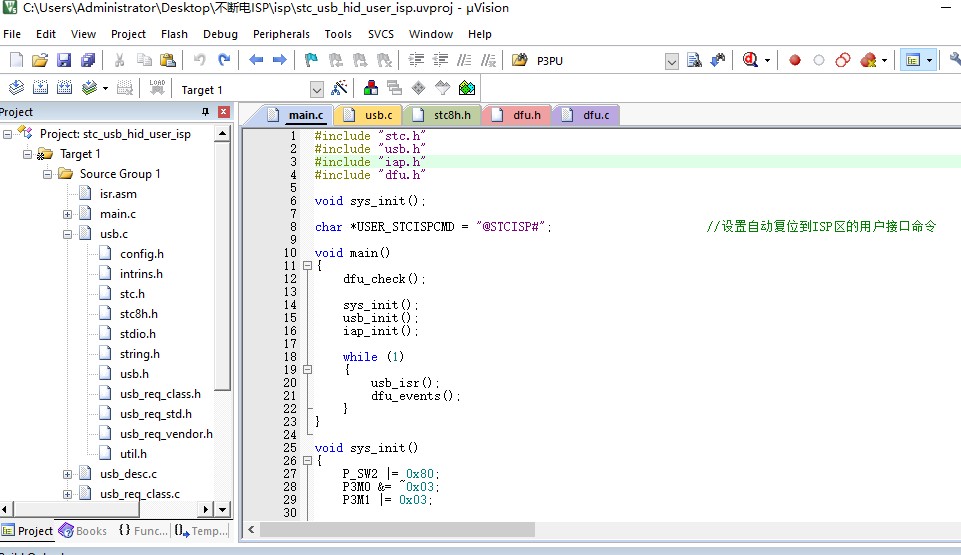Switch to the Functions panel tab

[x=143, y=530]
